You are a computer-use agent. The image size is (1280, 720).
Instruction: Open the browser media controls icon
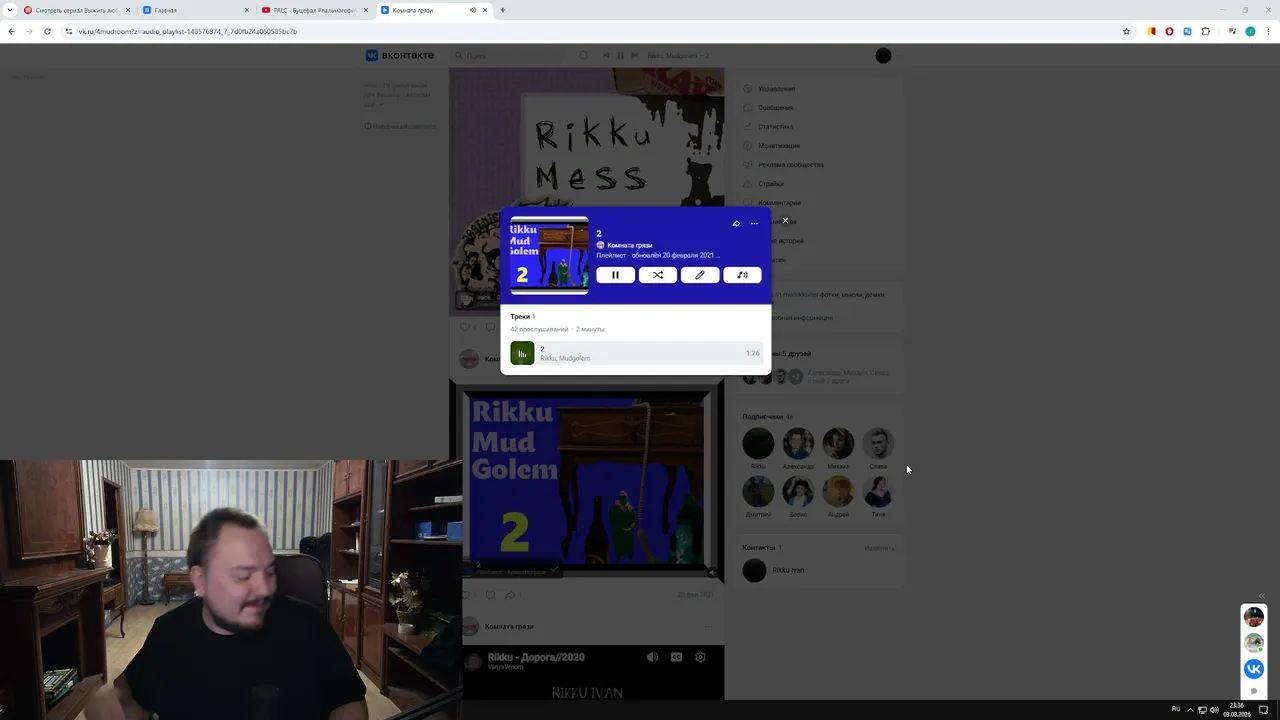tap(1231, 31)
